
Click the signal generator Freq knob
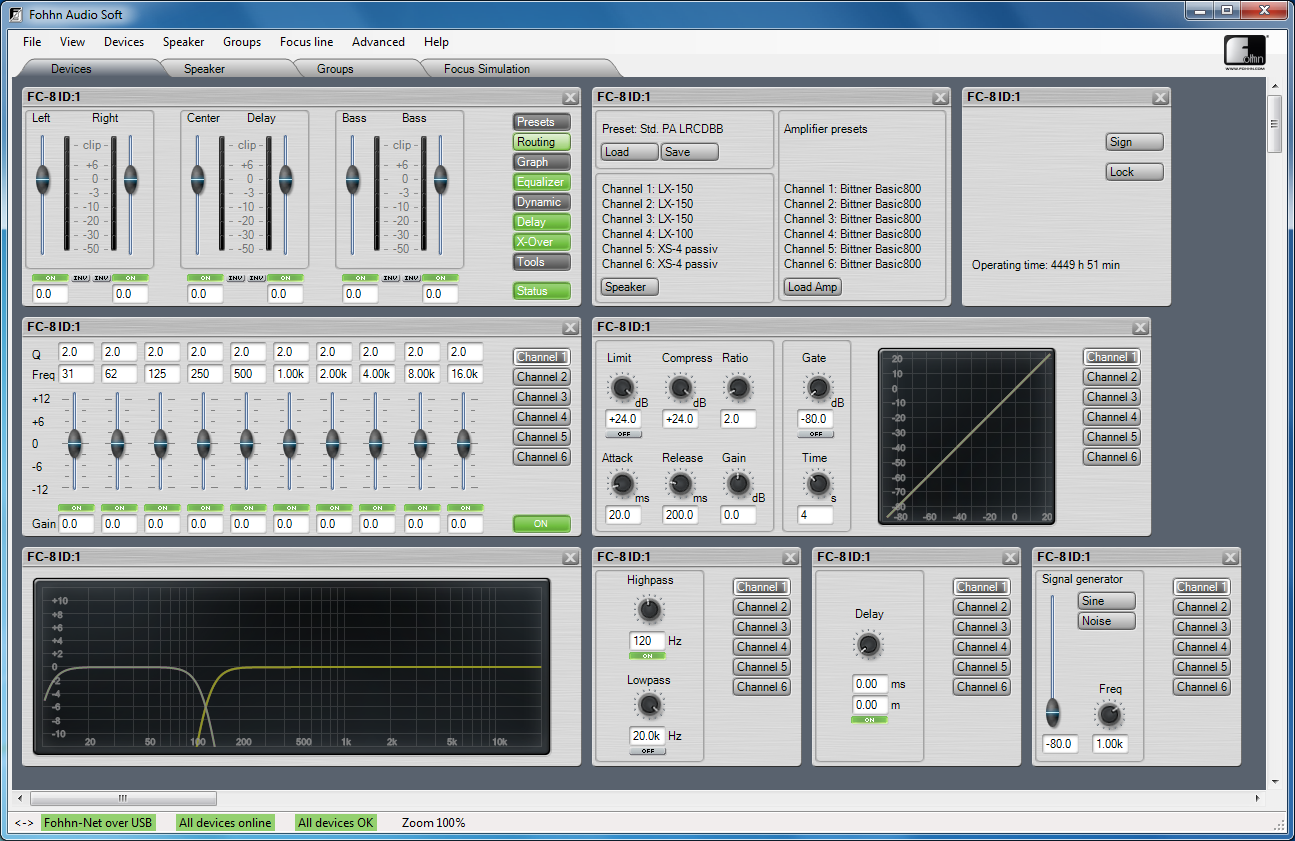point(1109,715)
